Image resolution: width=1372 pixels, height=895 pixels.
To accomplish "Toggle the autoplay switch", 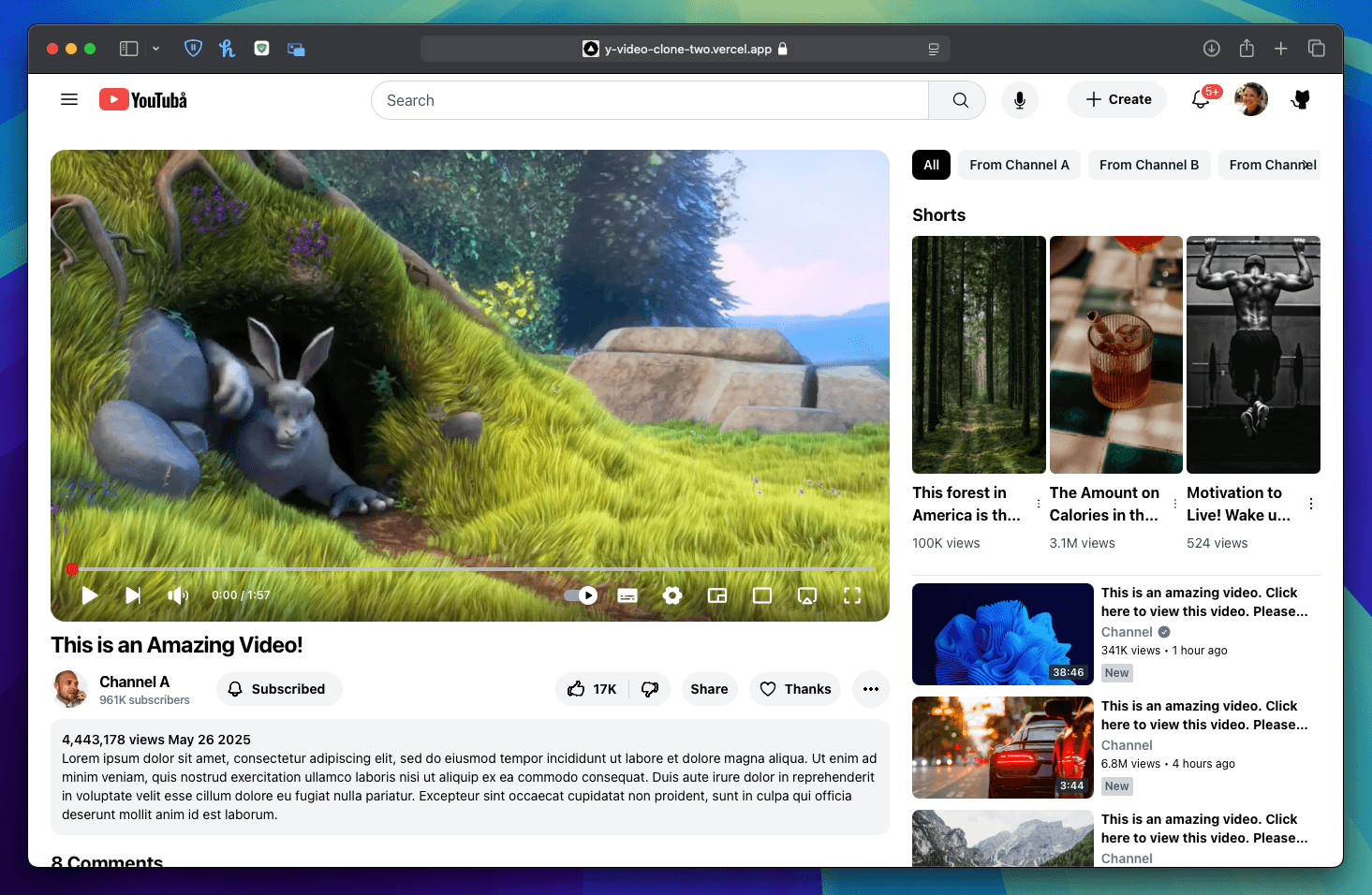I will tap(581, 595).
